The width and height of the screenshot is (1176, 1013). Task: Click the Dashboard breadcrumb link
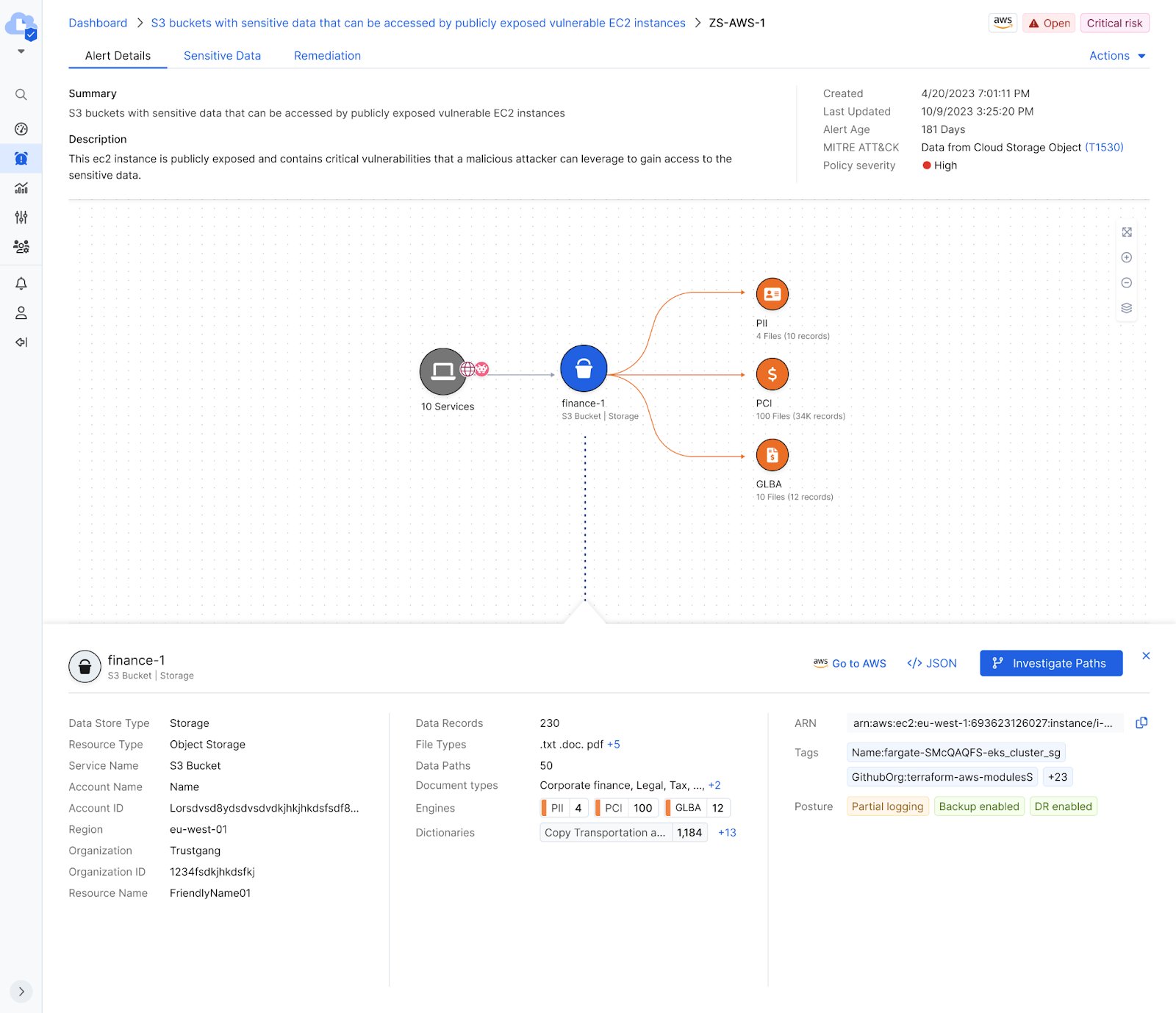98,24
